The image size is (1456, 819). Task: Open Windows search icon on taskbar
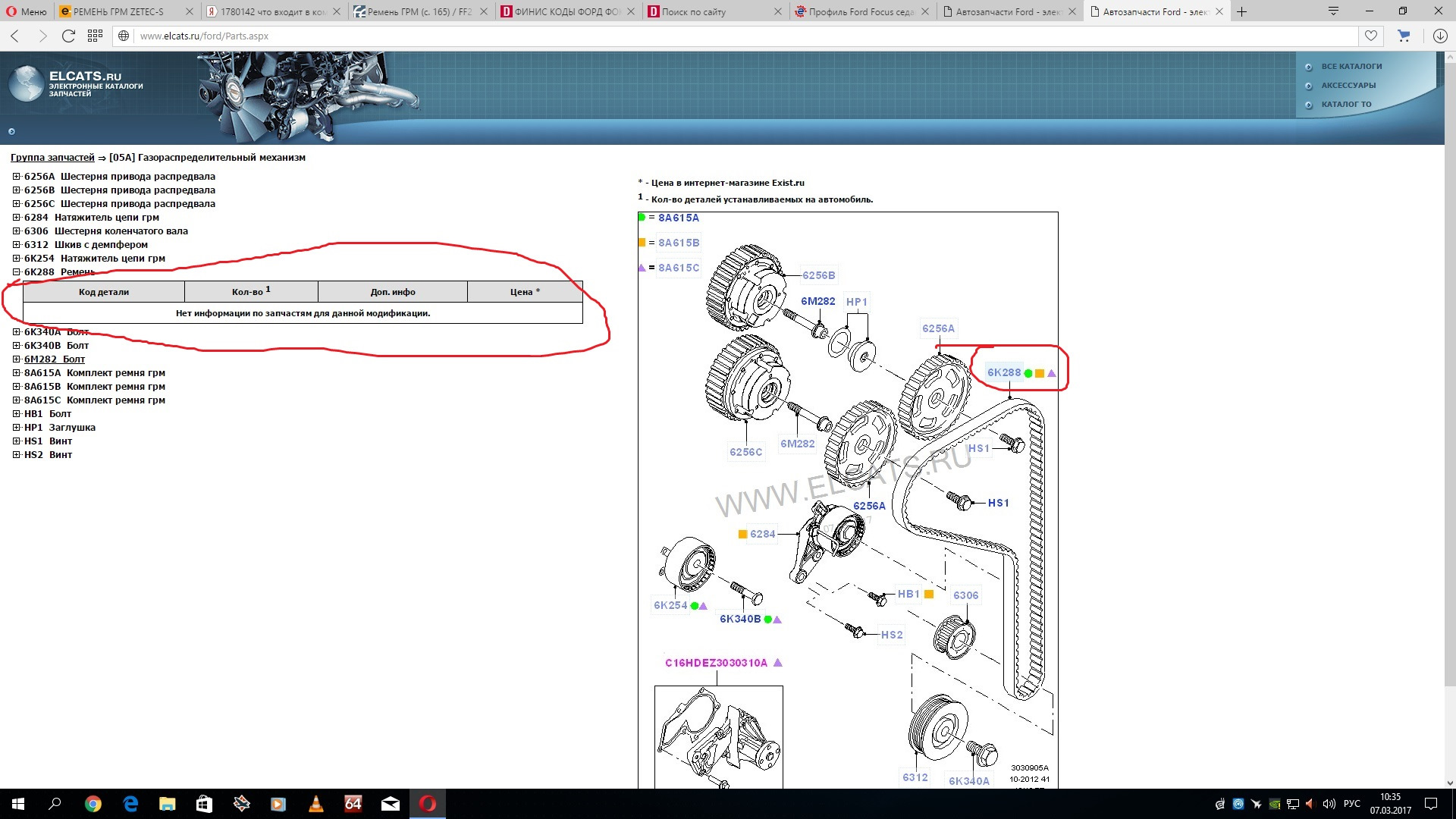[55, 804]
